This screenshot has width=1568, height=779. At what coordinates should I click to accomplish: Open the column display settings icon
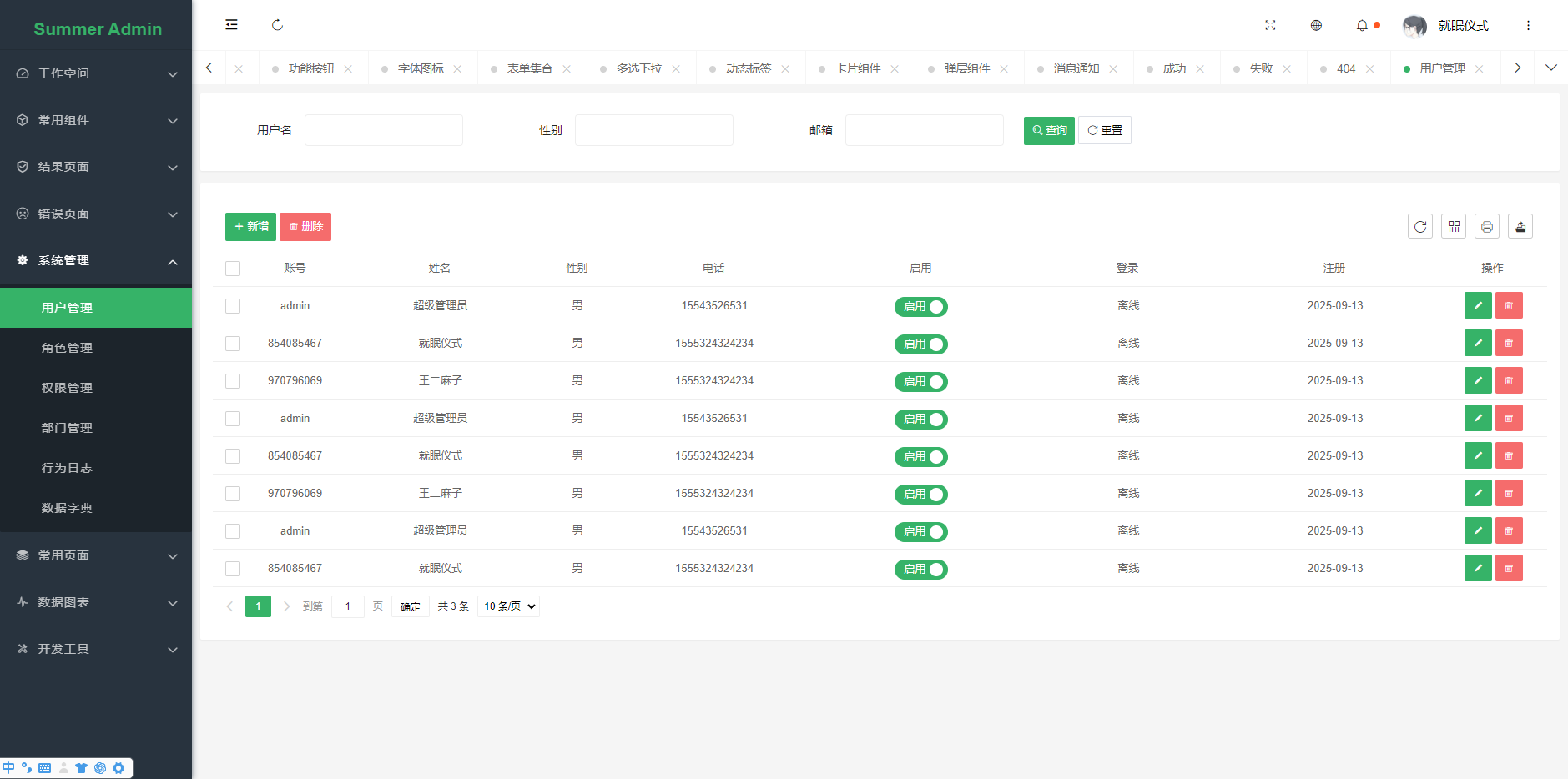click(1454, 226)
